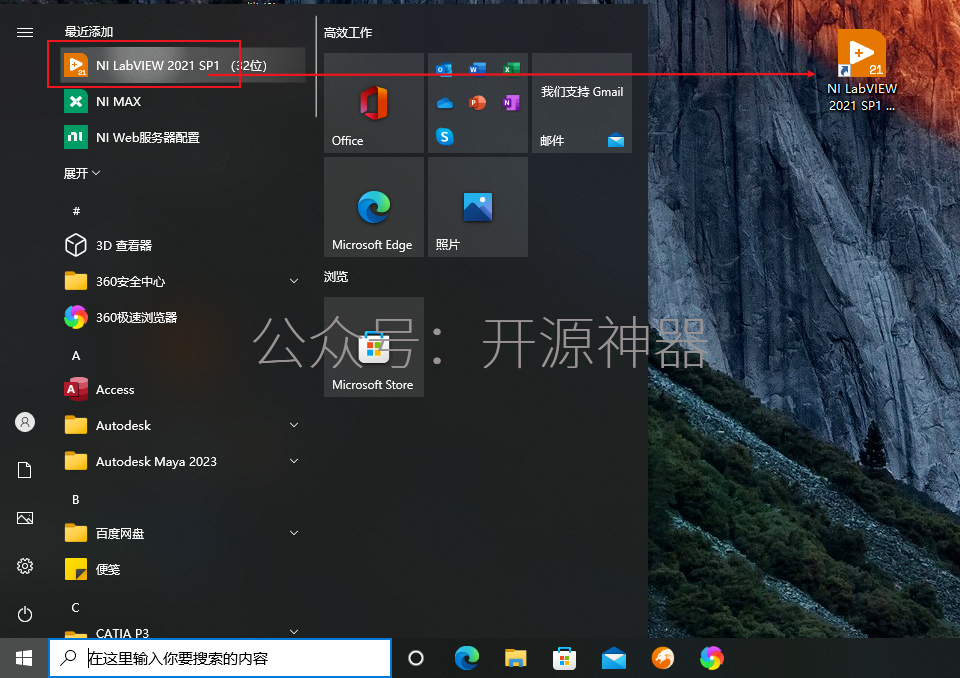The image size is (960, 678).
Task: Open the Start menu hamburger navigation
Action: [24, 32]
